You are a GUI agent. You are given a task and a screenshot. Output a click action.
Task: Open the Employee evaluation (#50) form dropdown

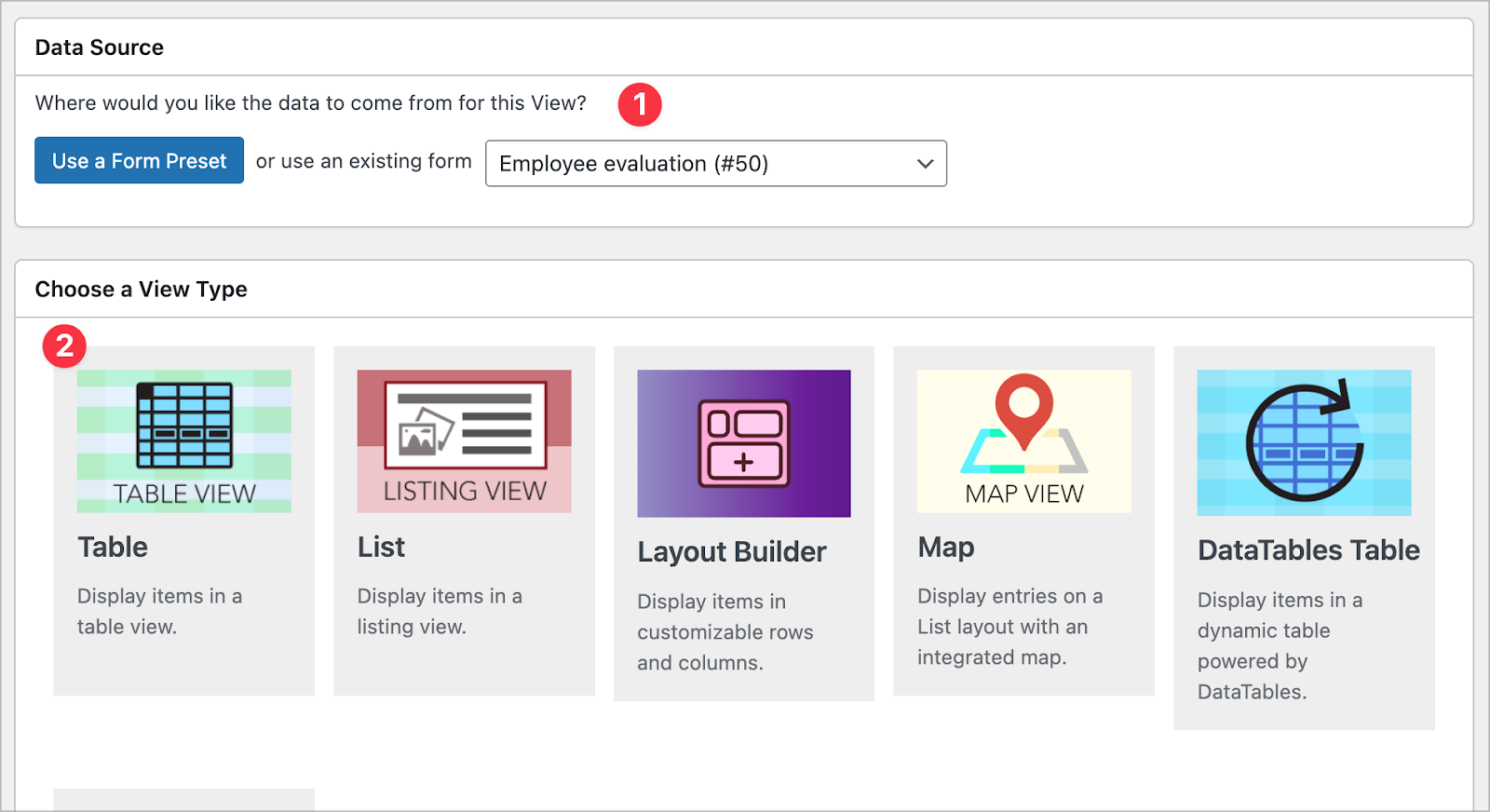click(716, 163)
